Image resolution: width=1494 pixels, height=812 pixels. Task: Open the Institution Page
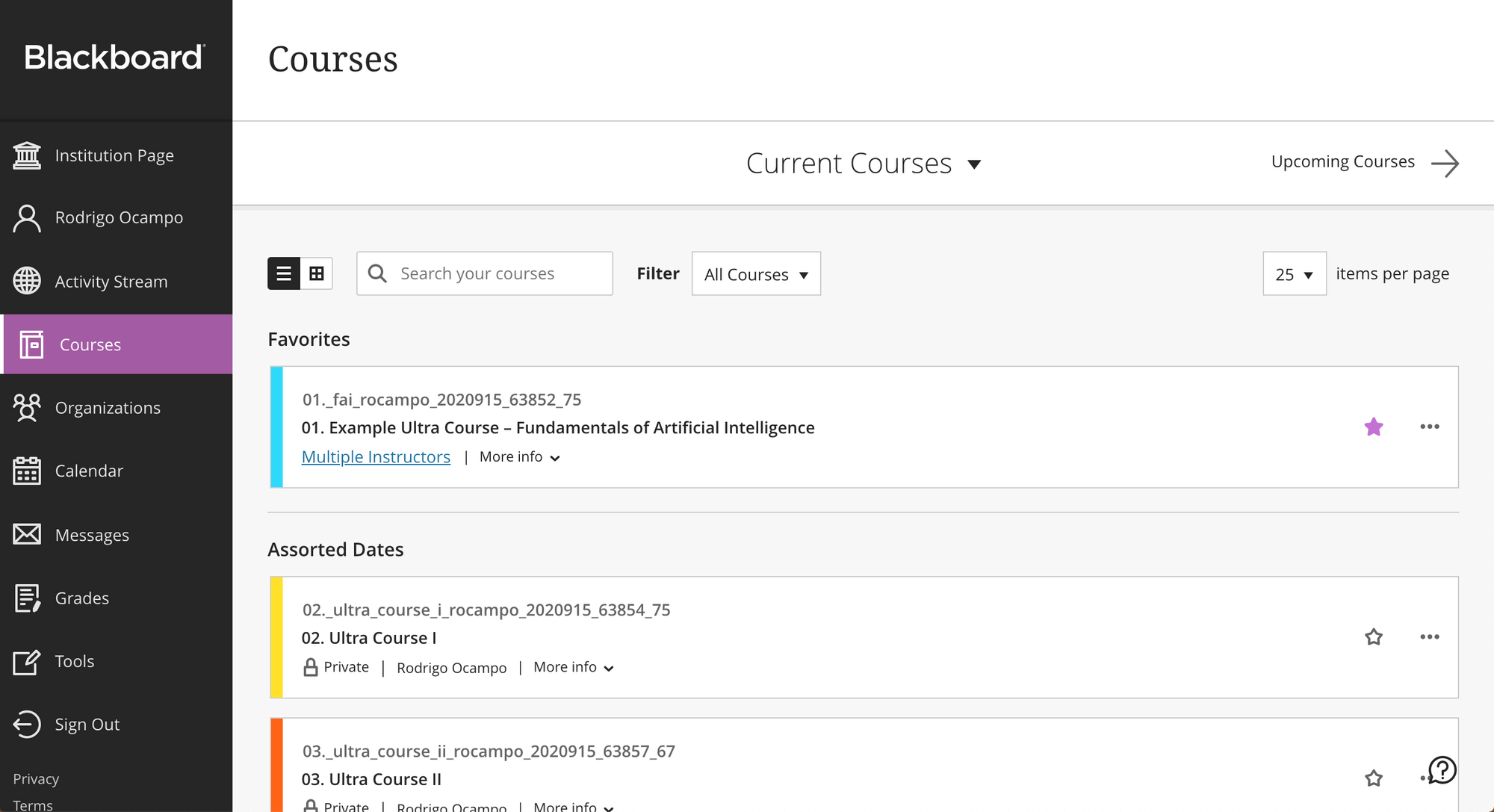point(114,155)
